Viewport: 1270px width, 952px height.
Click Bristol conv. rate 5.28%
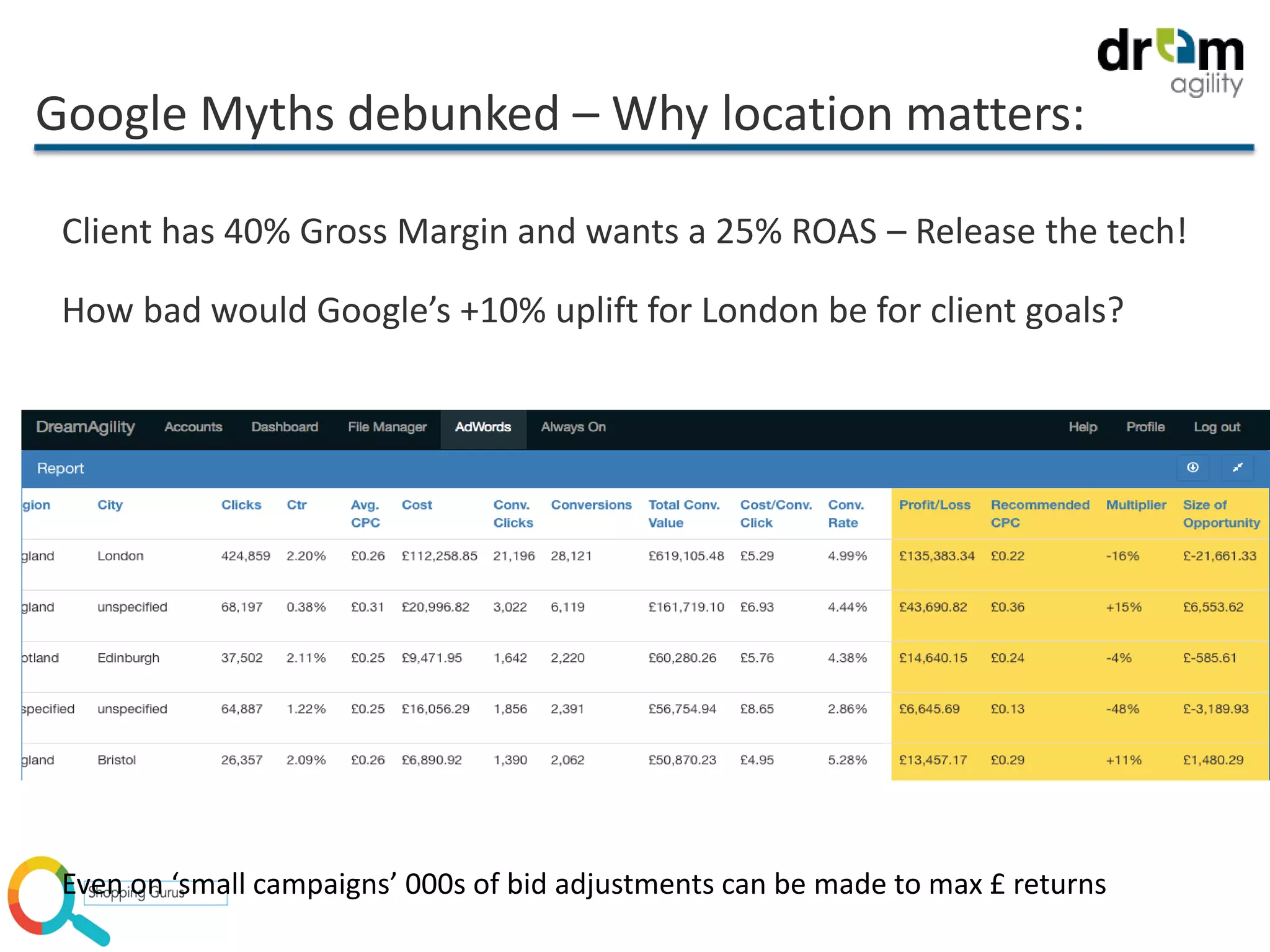click(x=847, y=760)
